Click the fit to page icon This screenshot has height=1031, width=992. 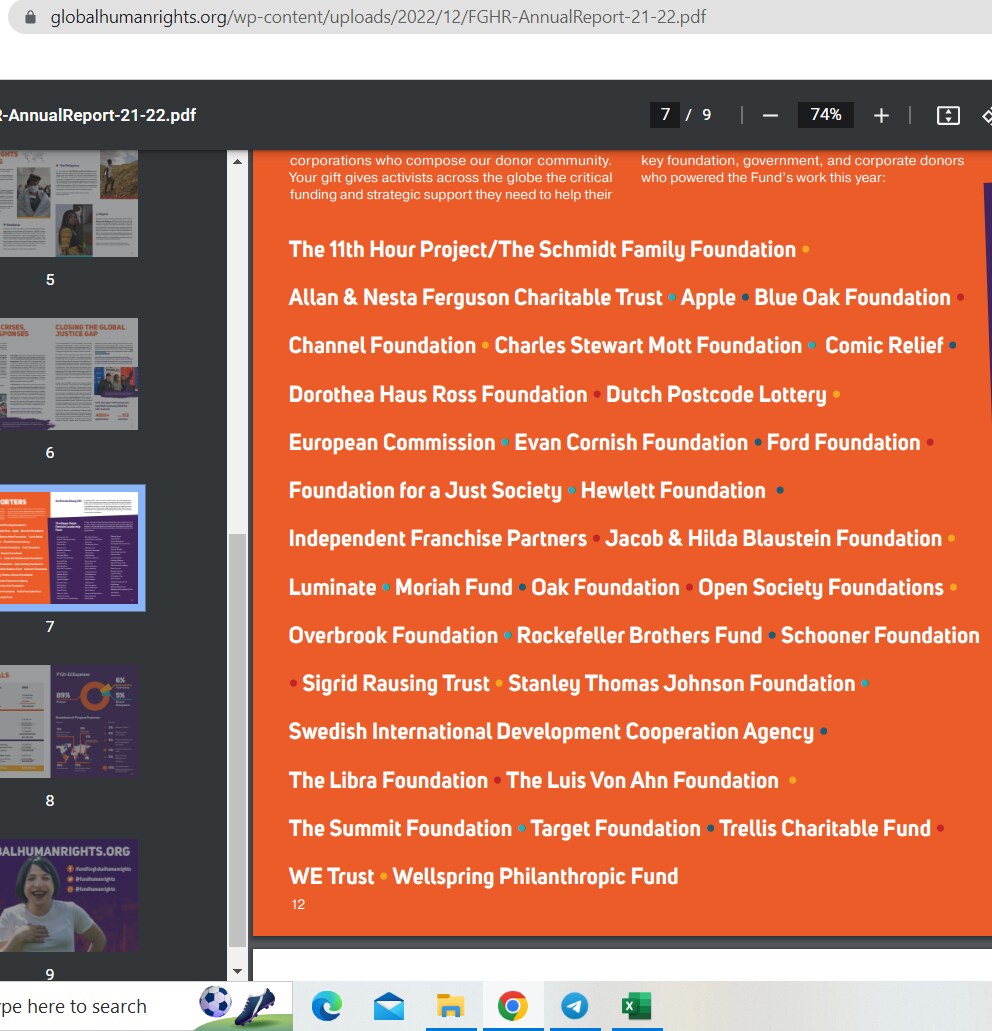point(948,115)
